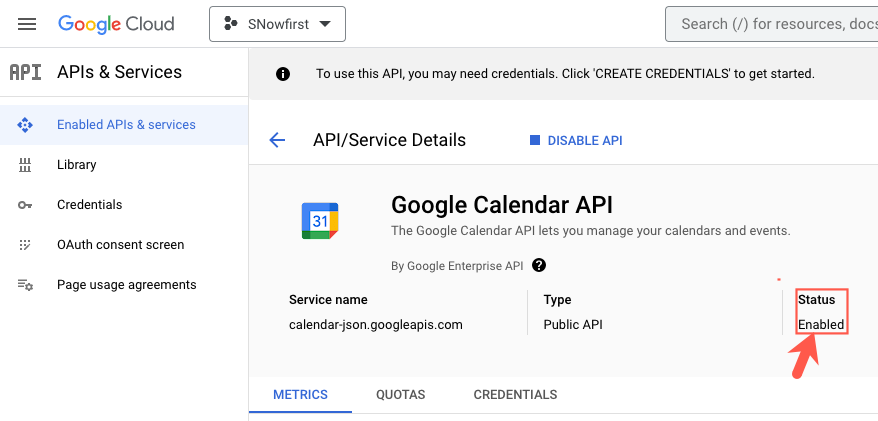Click the blue square icon beside DISABLE API

coord(535,141)
